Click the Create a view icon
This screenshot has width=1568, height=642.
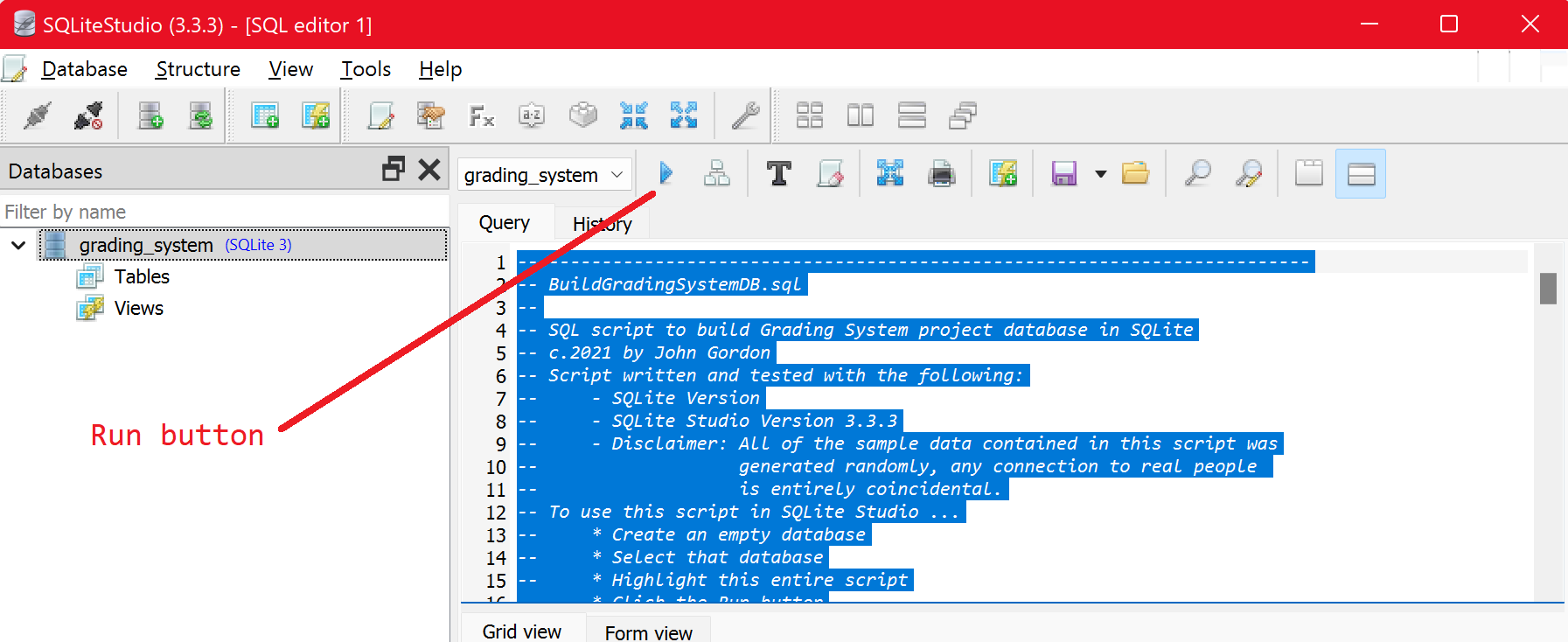coord(315,115)
